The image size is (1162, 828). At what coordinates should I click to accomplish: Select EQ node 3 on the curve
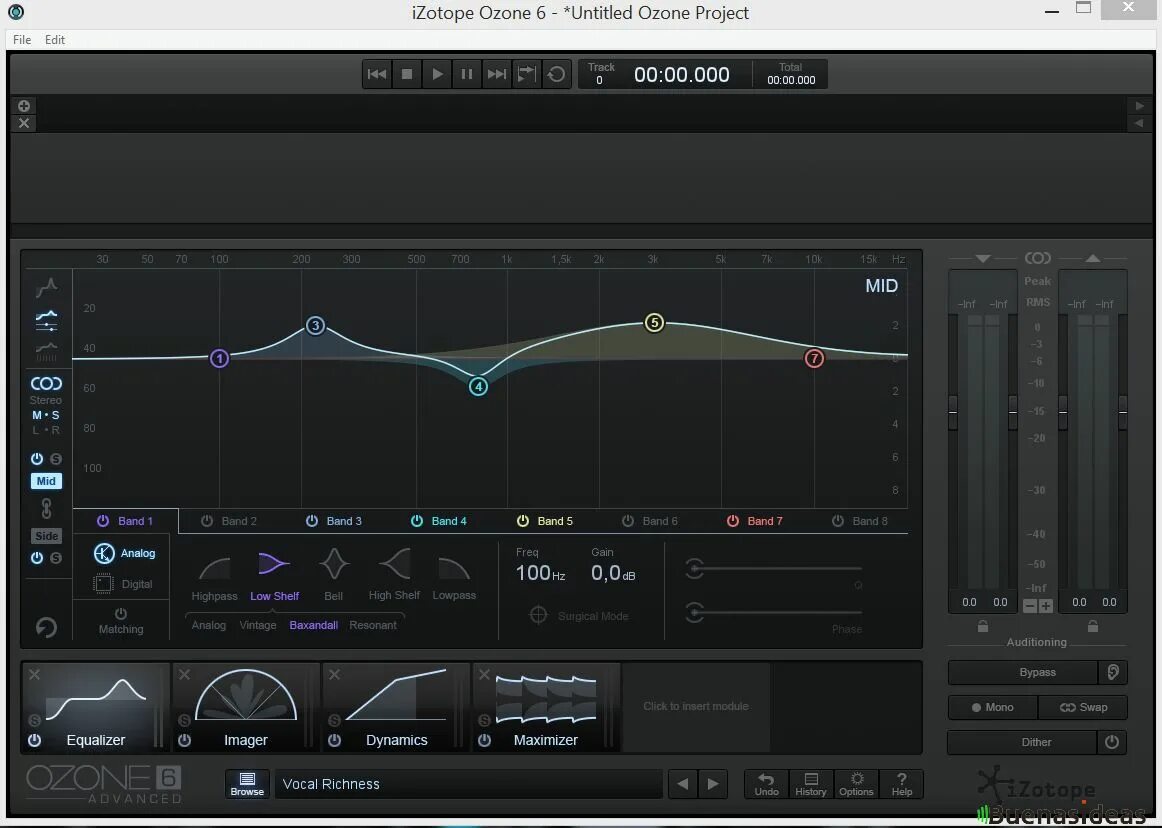316,325
